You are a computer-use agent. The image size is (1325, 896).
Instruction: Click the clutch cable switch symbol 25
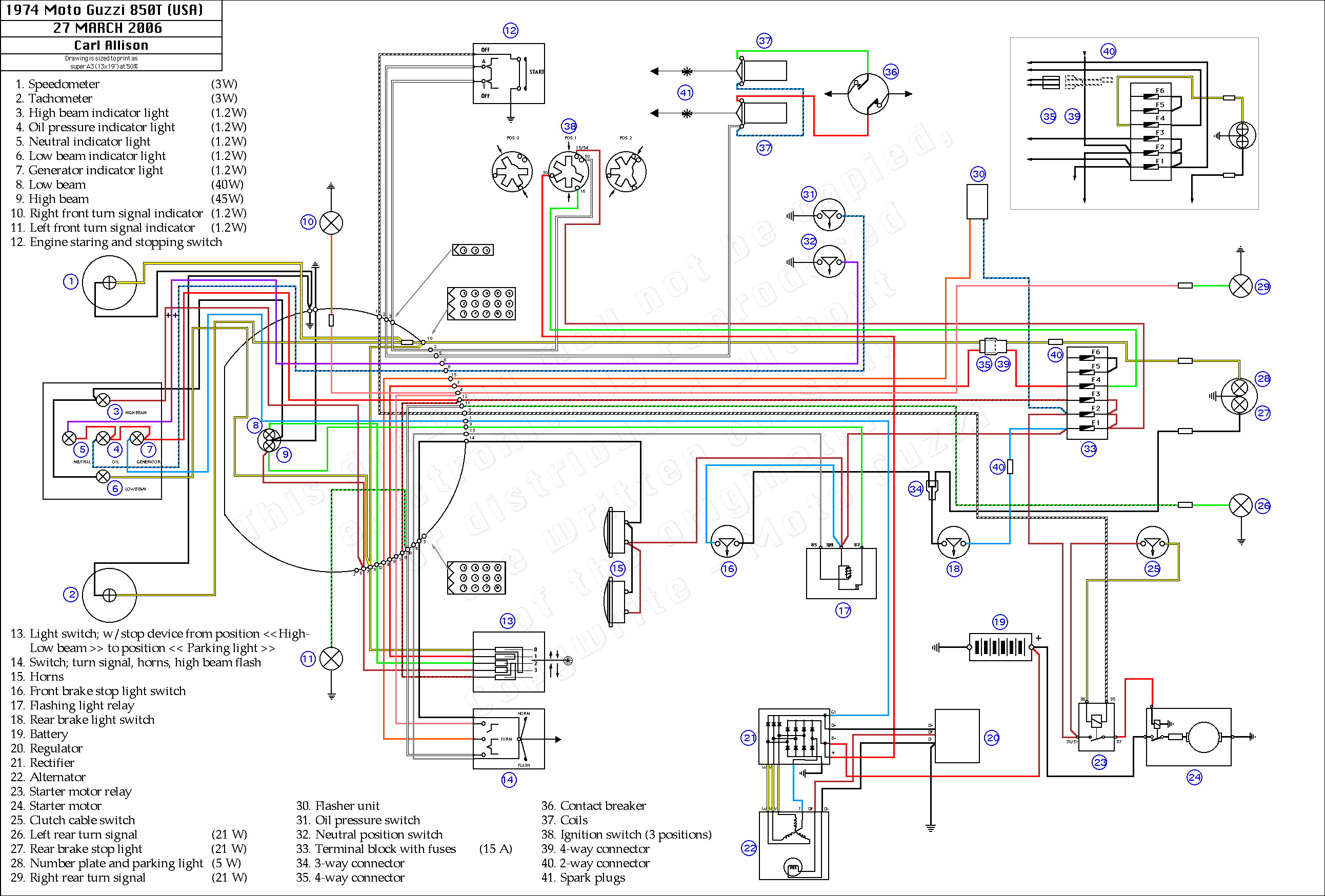1152,542
